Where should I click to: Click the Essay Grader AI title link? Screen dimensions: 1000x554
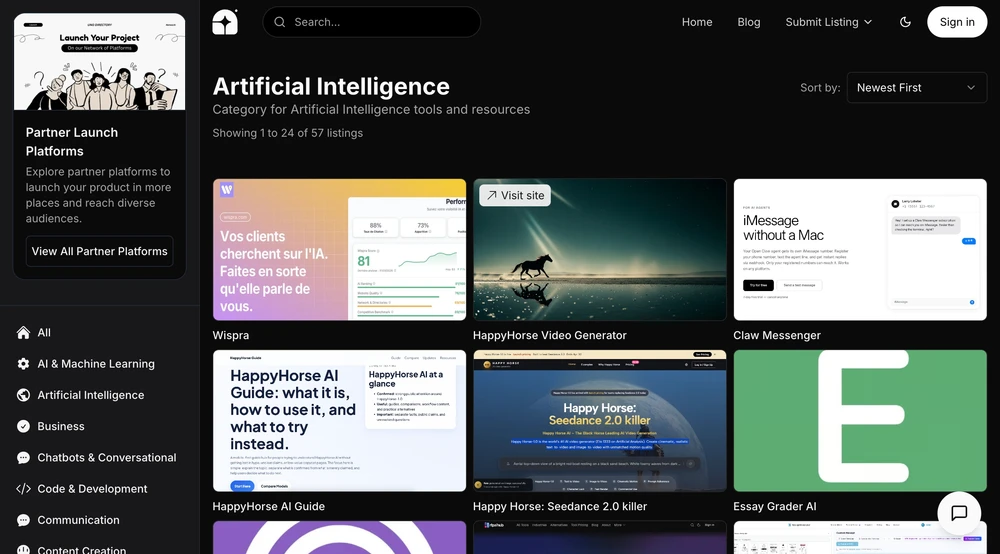[775, 506]
